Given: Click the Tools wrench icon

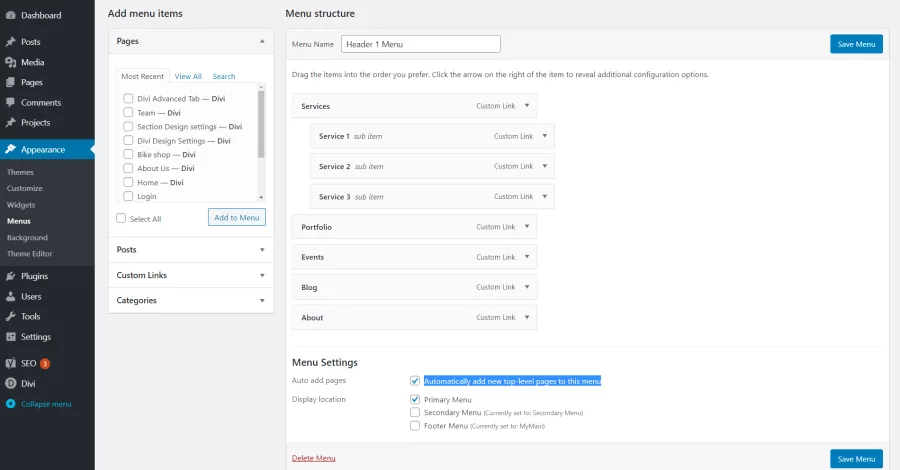Looking at the screenshot, I should (x=10, y=316).
